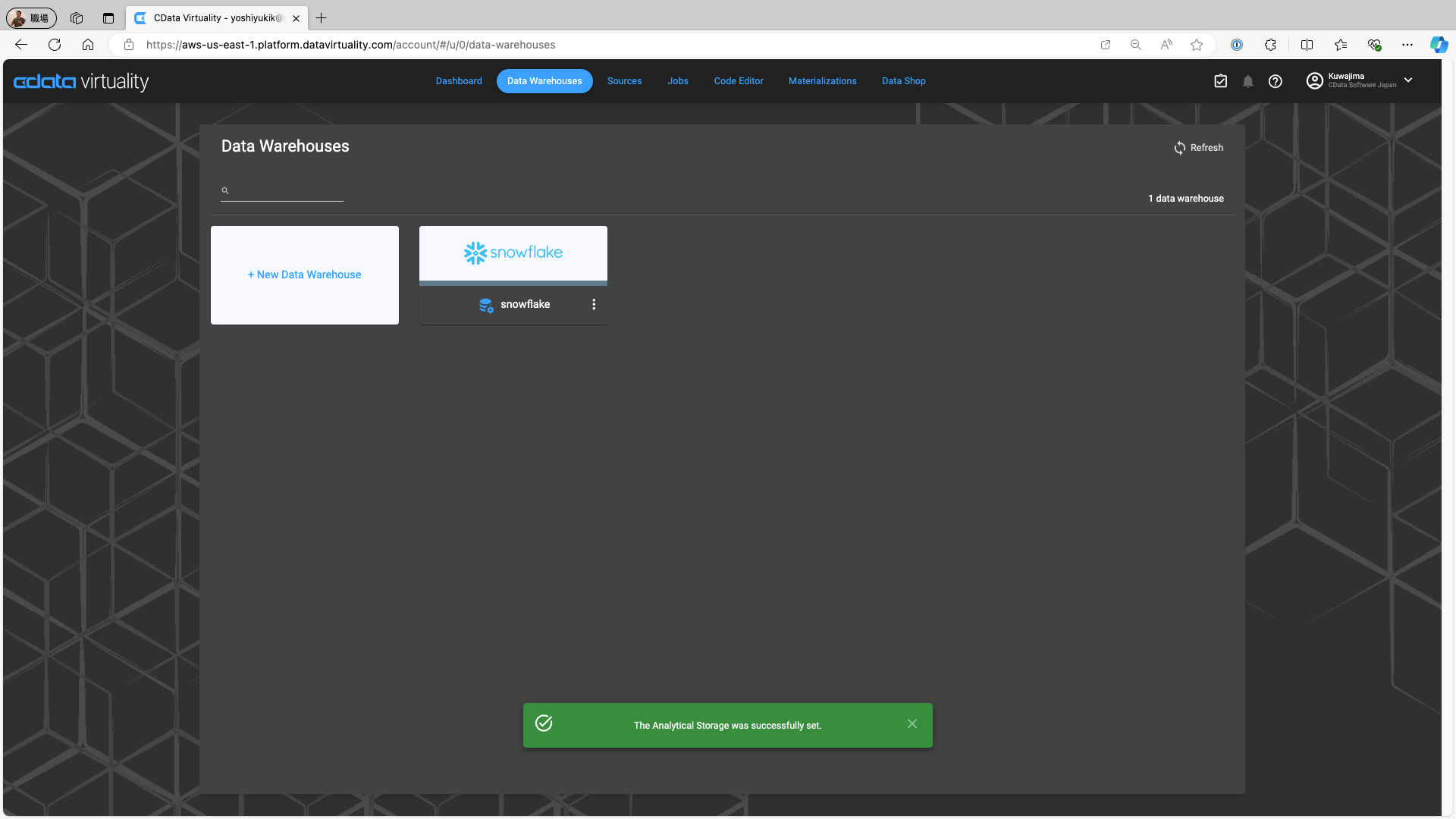This screenshot has height=819, width=1456.
Task: Click the browser home icon
Action: point(88,45)
